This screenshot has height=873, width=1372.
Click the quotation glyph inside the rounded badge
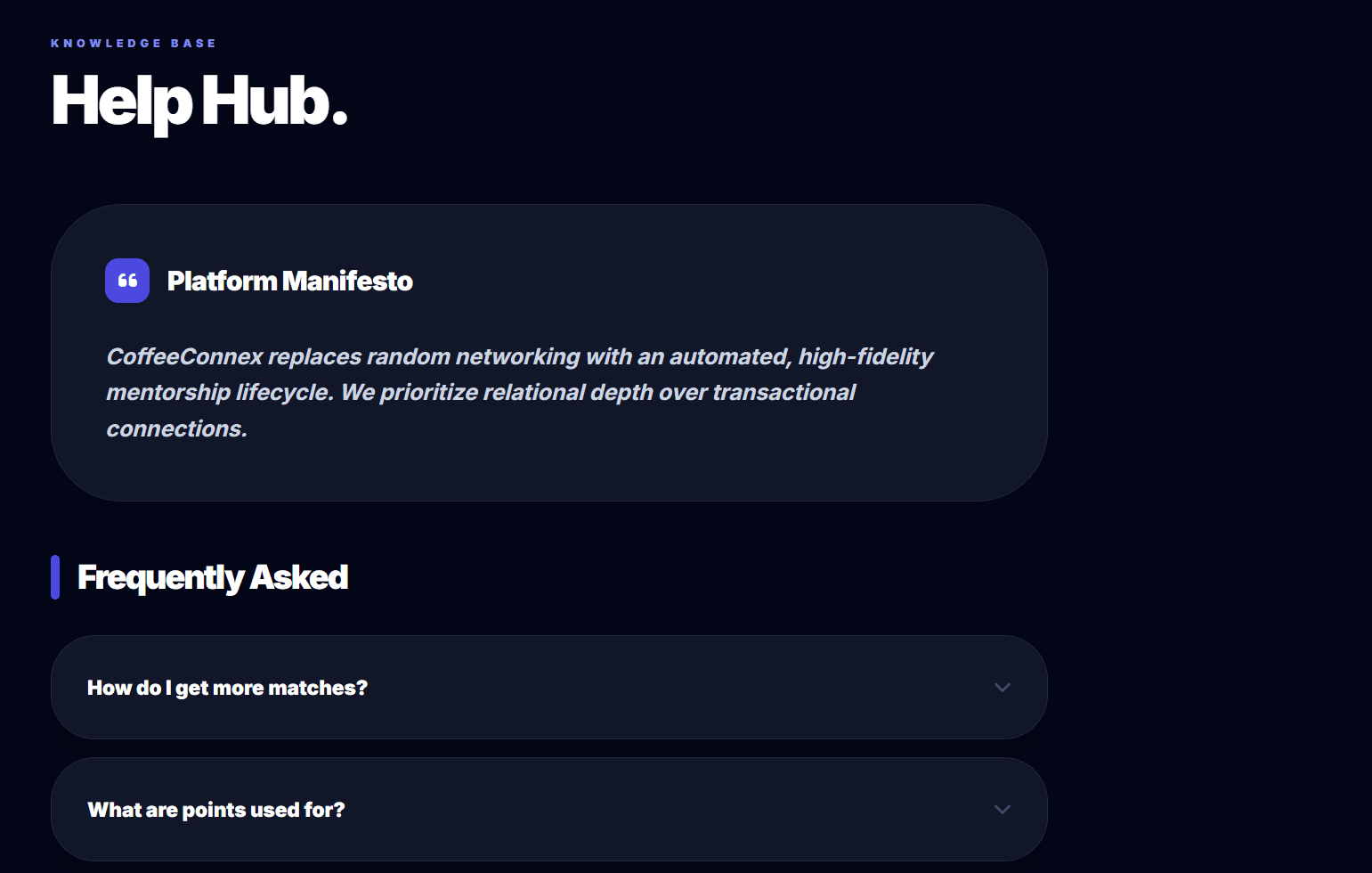126,281
